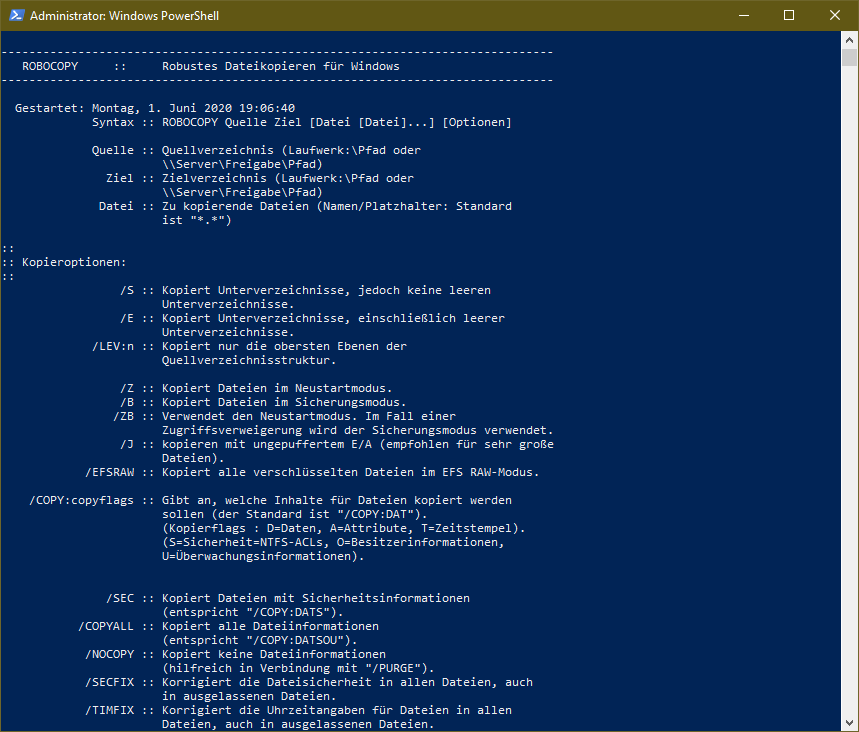This screenshot has width=859, height=732.
Task: Click 'U=Überwachungsinformationen).' text
Action: click(x=263, y=556)
